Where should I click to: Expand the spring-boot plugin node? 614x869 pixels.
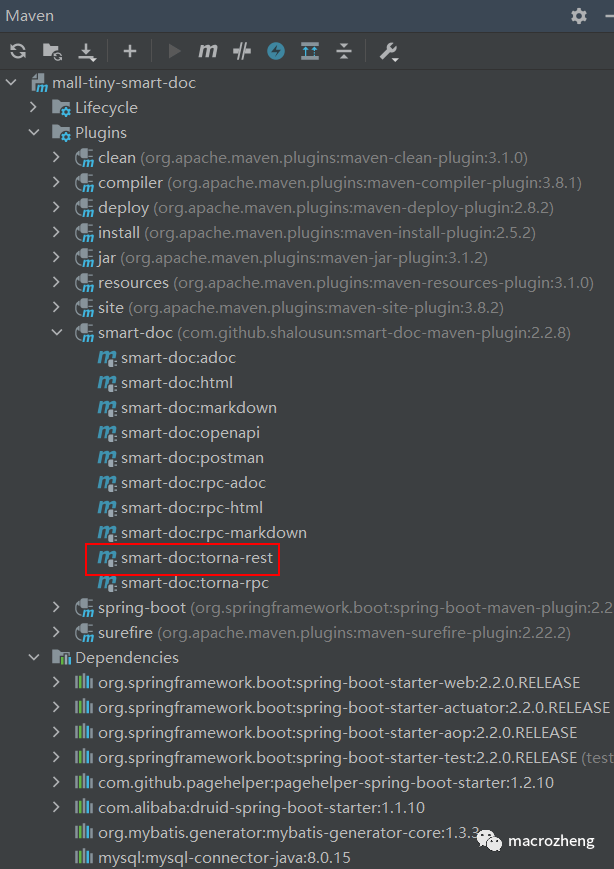pyautogui.click(x=56, y=607)
